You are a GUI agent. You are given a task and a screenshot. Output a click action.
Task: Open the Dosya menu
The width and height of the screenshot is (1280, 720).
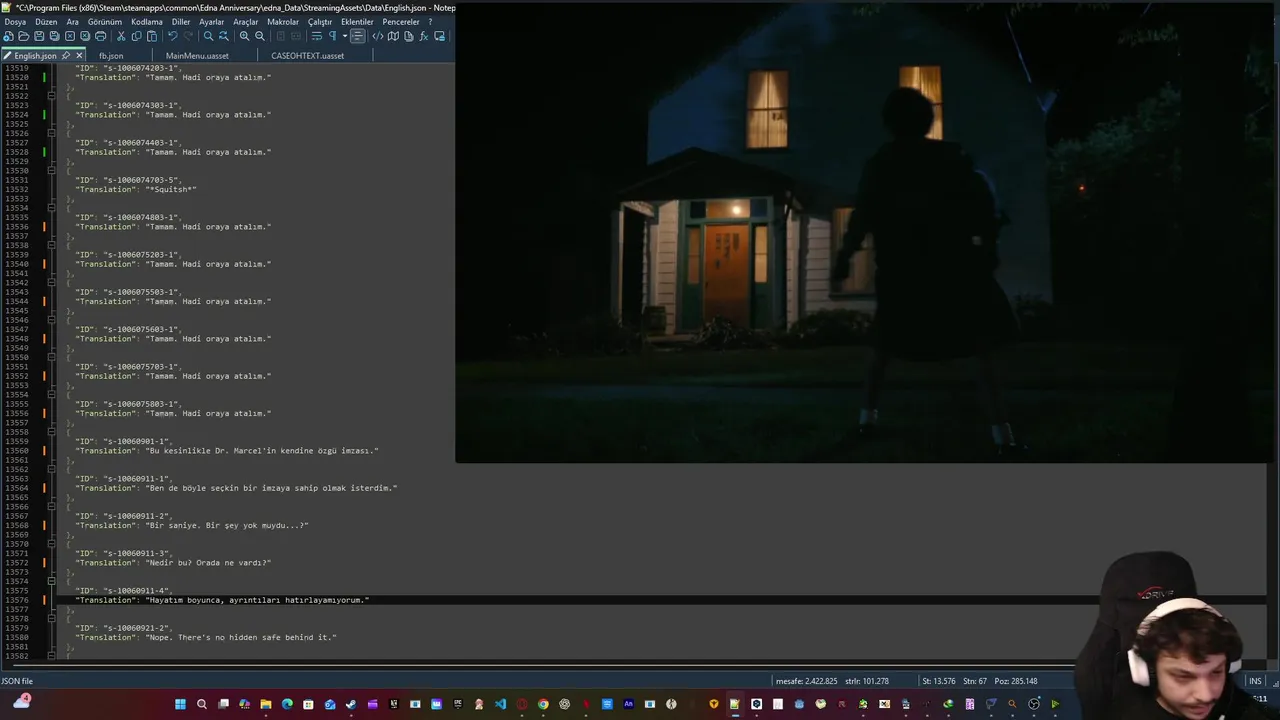(15, 22)
